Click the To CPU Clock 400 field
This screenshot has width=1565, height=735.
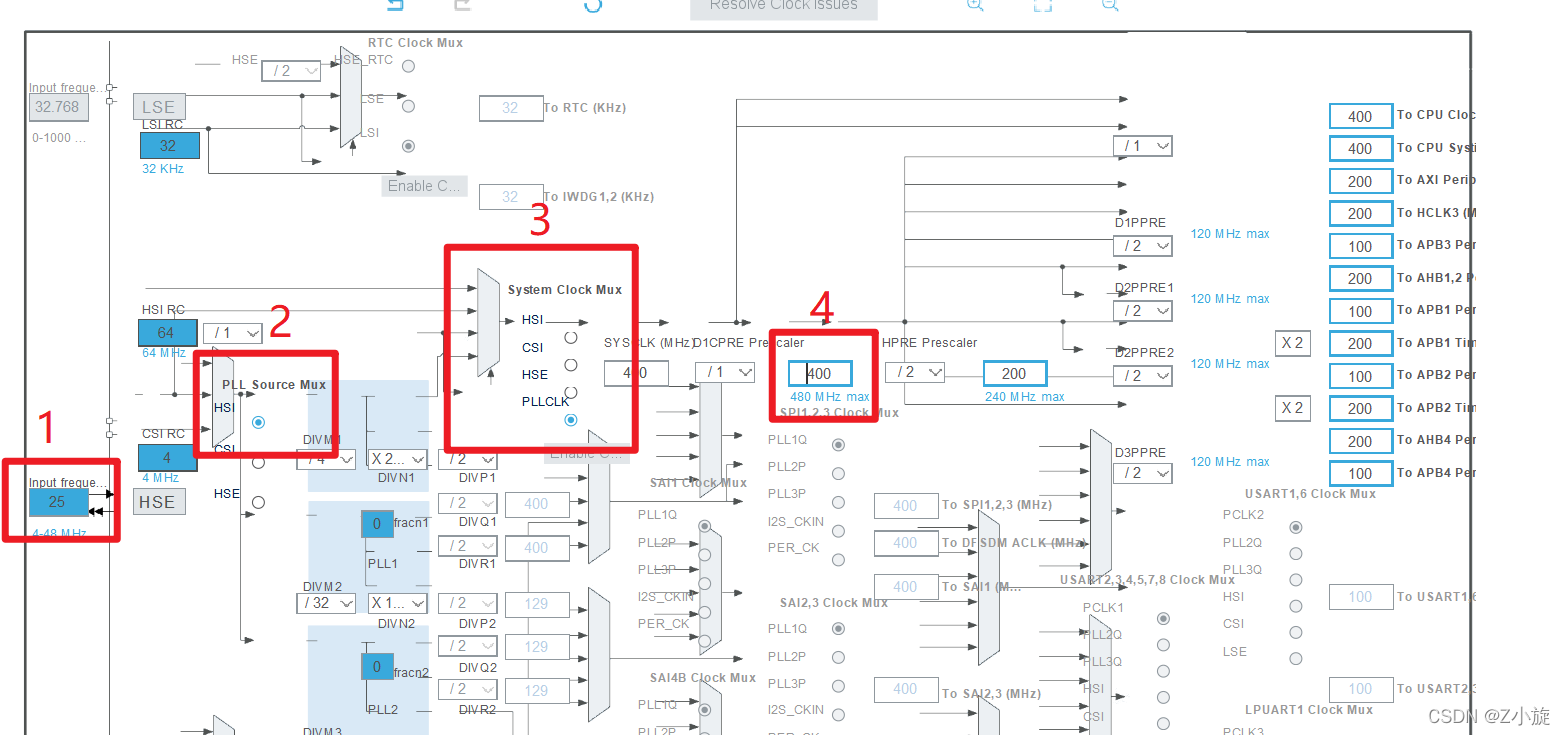tap(1360, 116)
